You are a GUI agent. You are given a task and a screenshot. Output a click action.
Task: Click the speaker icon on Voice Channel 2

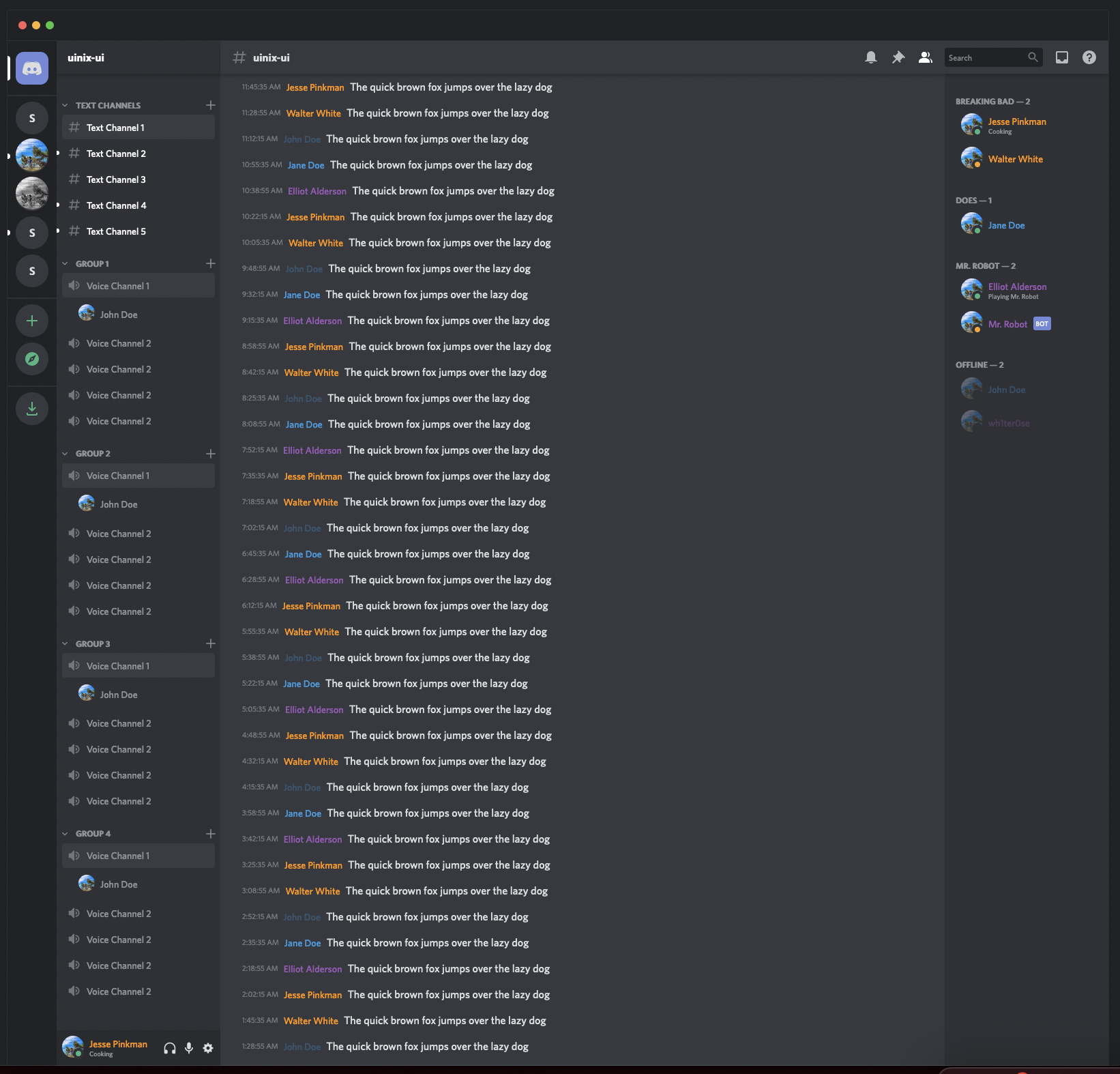pos(74,343)
